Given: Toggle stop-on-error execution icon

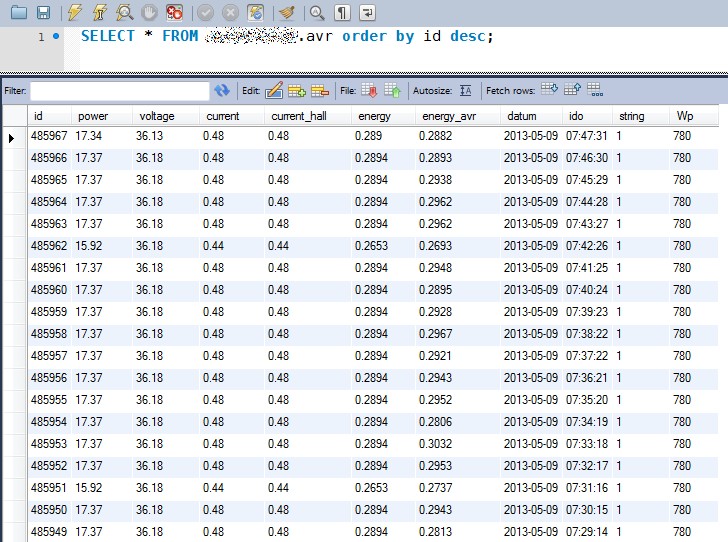Looking at the screenshot, I should [x=174, y=13].
